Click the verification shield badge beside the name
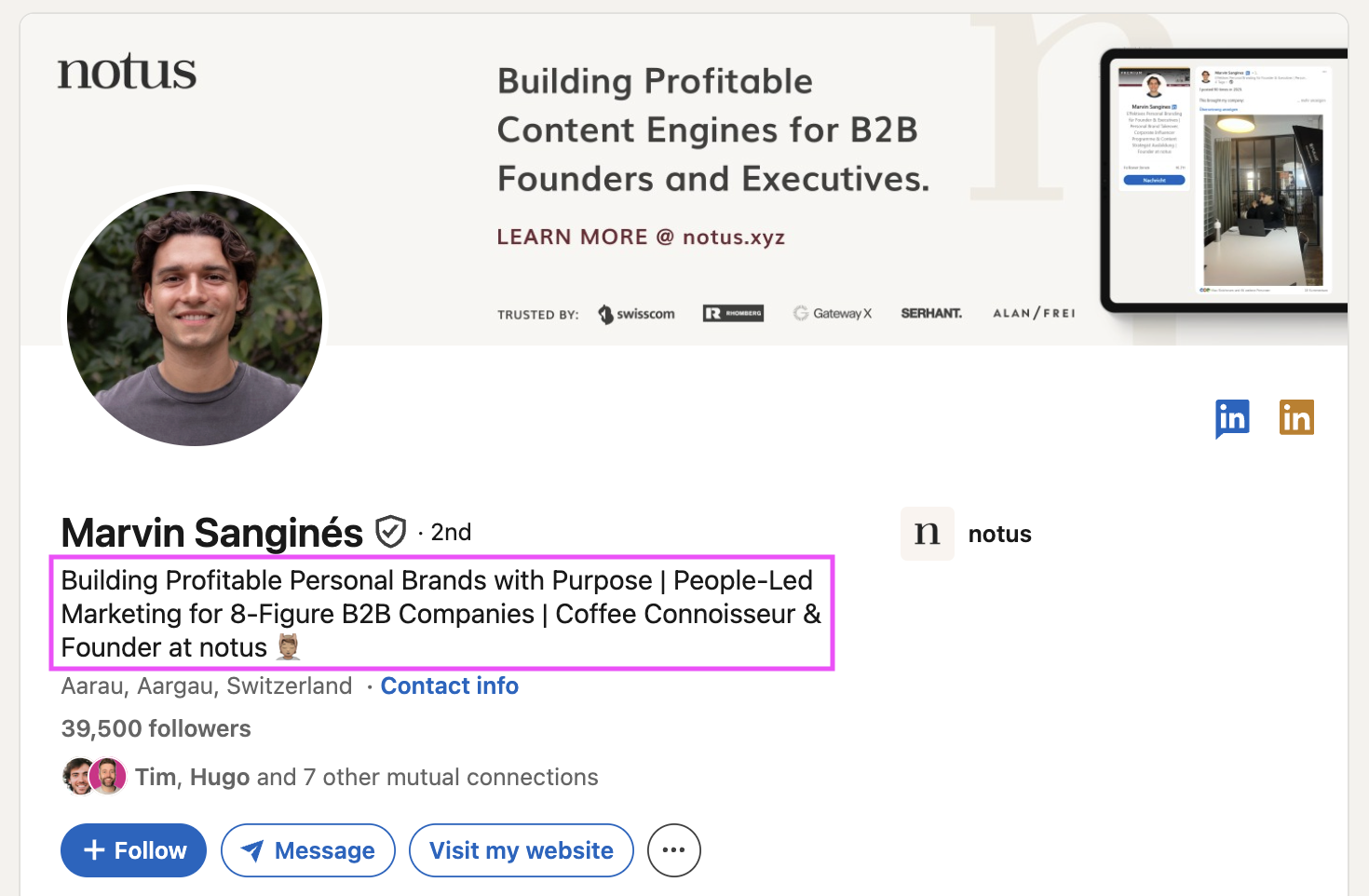1369x896 pixels. click(390, 532)
